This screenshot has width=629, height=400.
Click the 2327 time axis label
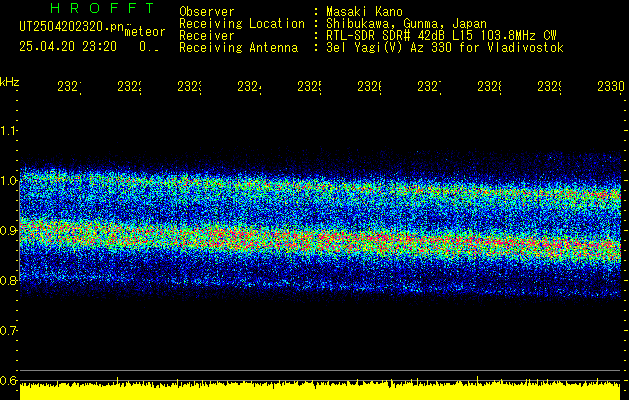pos(429,87)
